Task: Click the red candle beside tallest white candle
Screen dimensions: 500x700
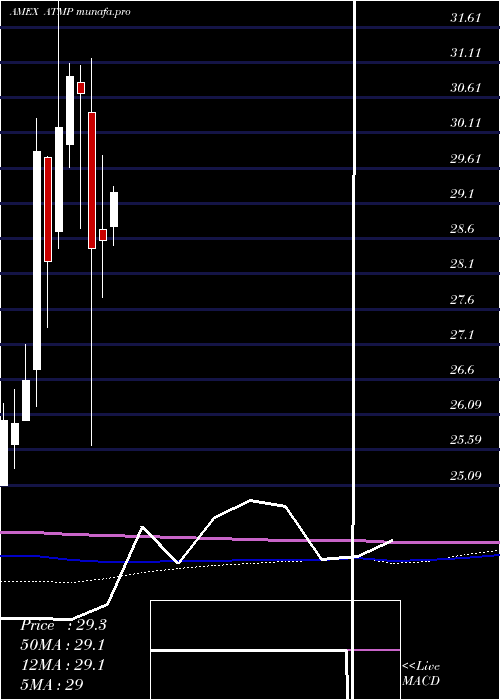Action: tap(48, 209)
